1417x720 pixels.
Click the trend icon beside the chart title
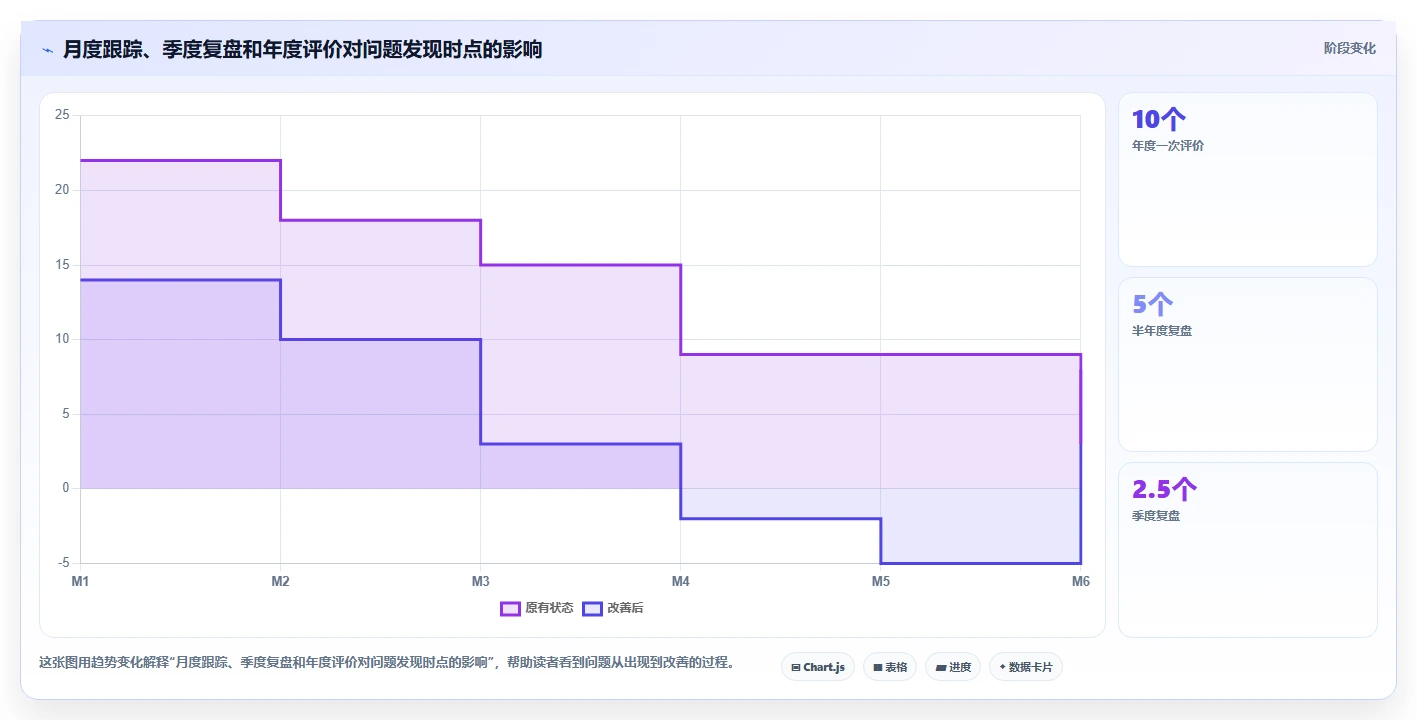(x=48, y=50)
